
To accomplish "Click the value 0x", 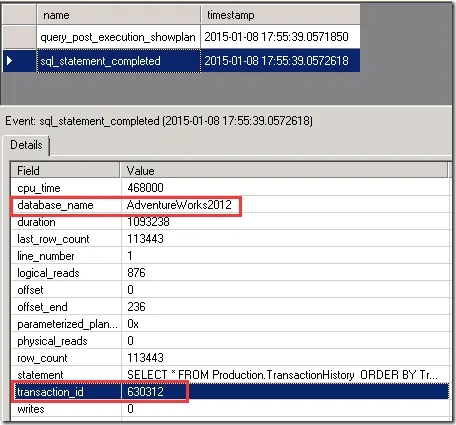I will [x=133, y=324].
